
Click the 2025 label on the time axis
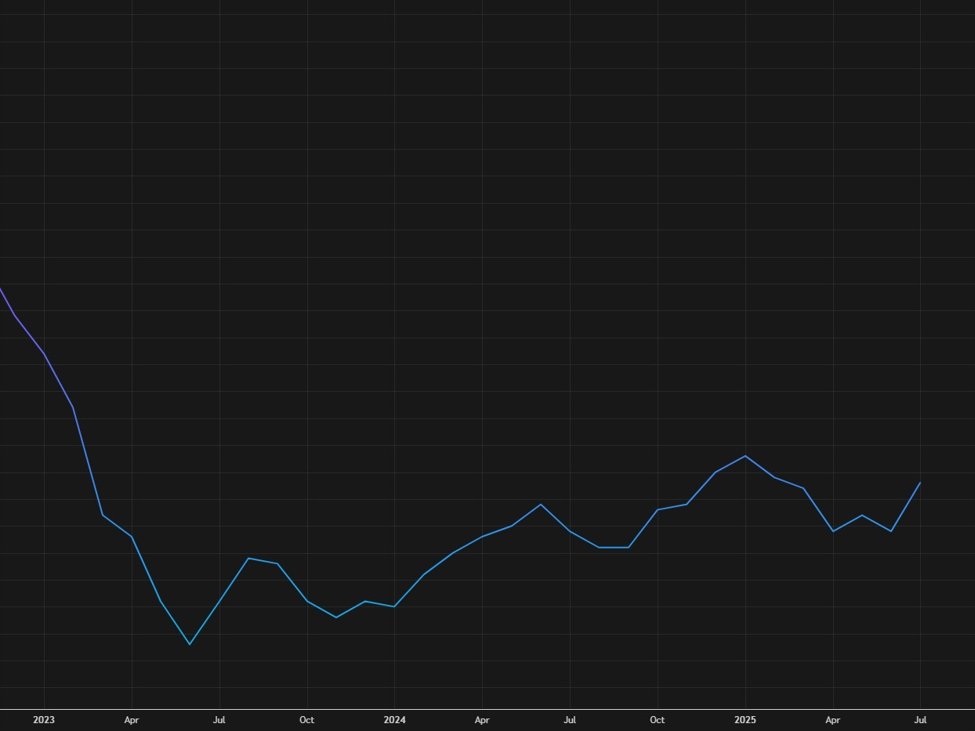click(745, 720)
